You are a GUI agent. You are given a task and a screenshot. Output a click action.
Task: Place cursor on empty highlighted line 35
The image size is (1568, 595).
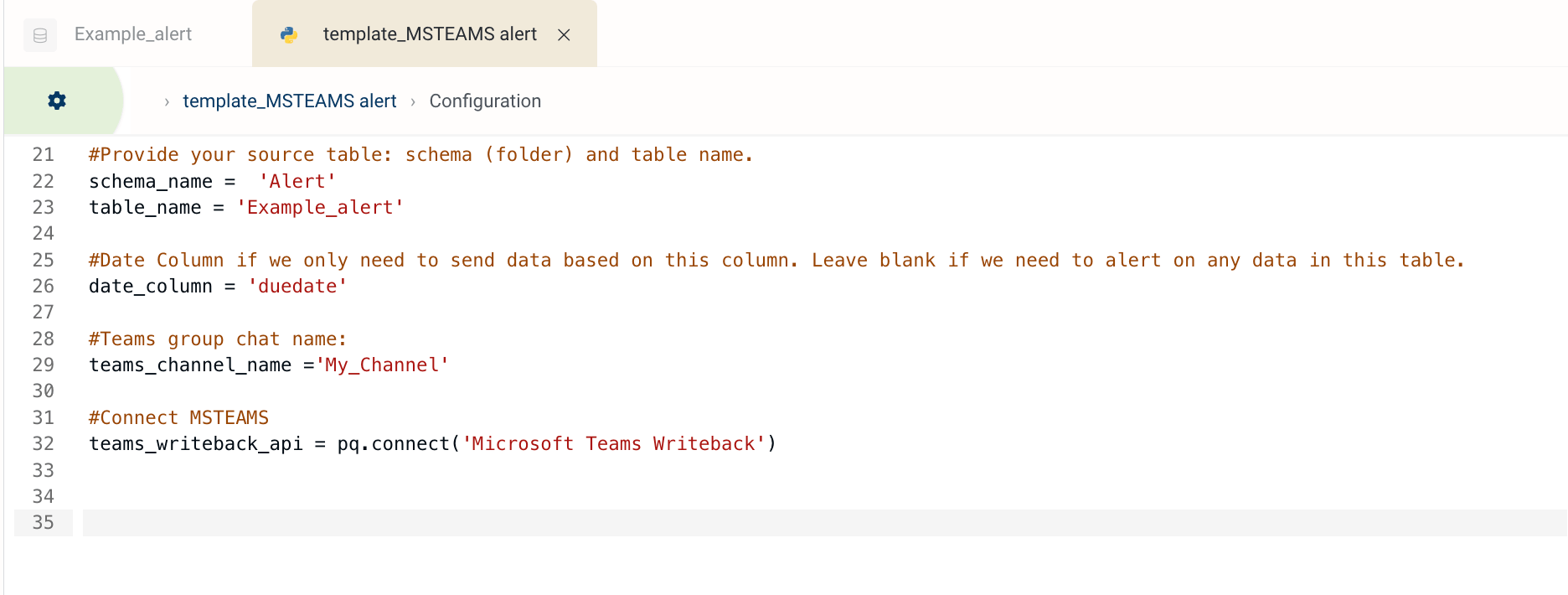pyautogui.click(x=824, y=522)
